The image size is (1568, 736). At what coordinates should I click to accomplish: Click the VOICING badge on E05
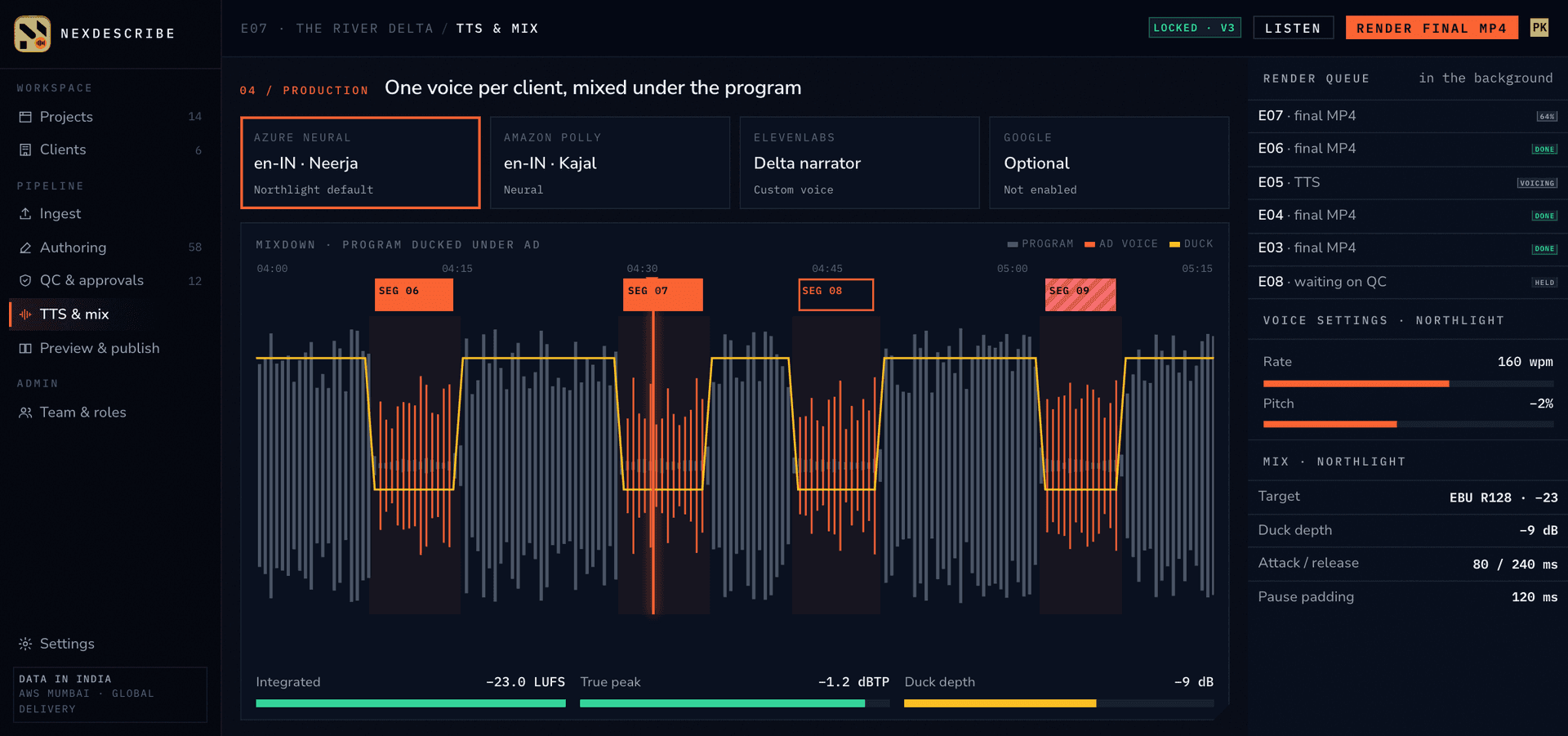[x=1537, y=183]
